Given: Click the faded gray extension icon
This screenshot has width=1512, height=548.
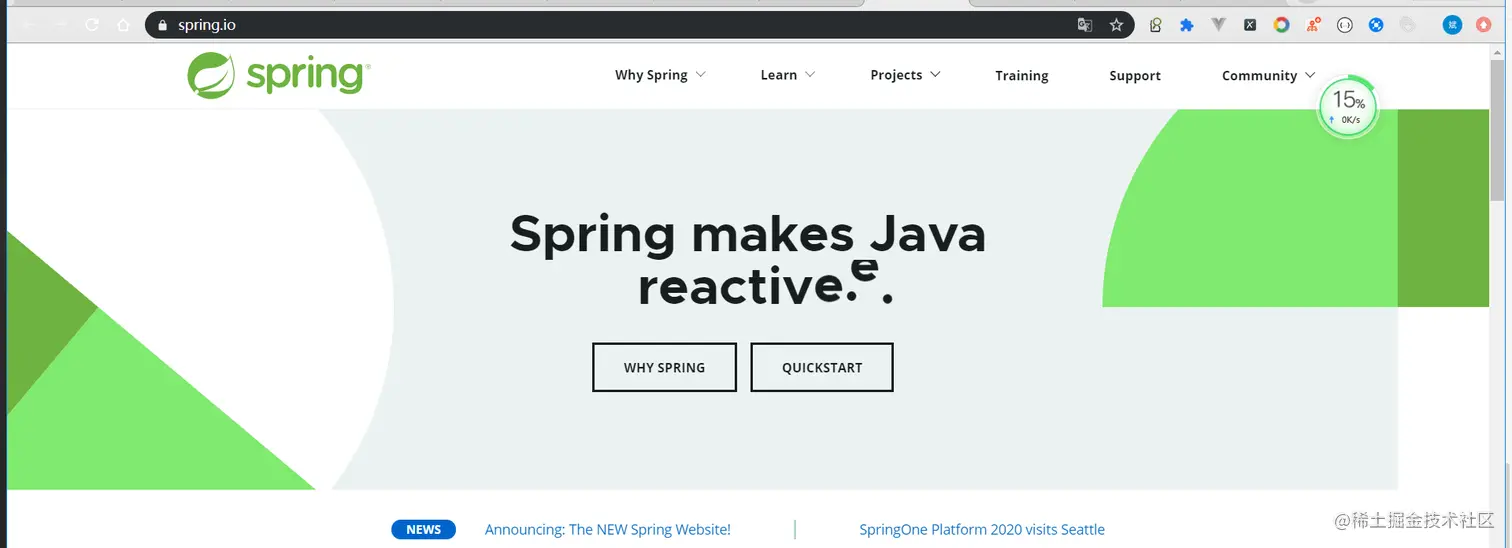Looking at the screenshot, I should (1408, 25).
